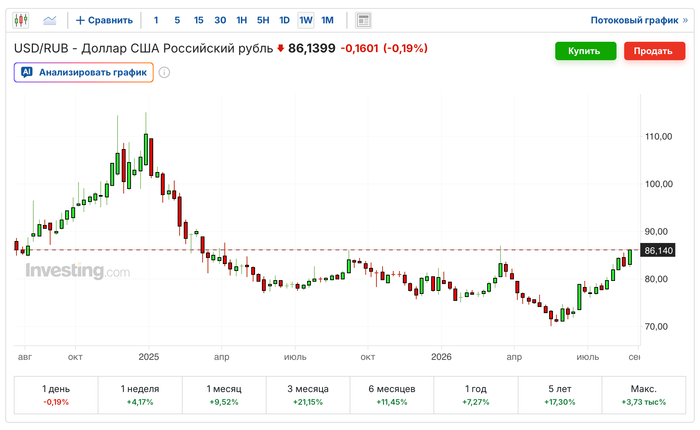This screenshot has width=700, height=430.
Task: Click the USD/RUB instrument title text
Action: (x=143, y=48)
